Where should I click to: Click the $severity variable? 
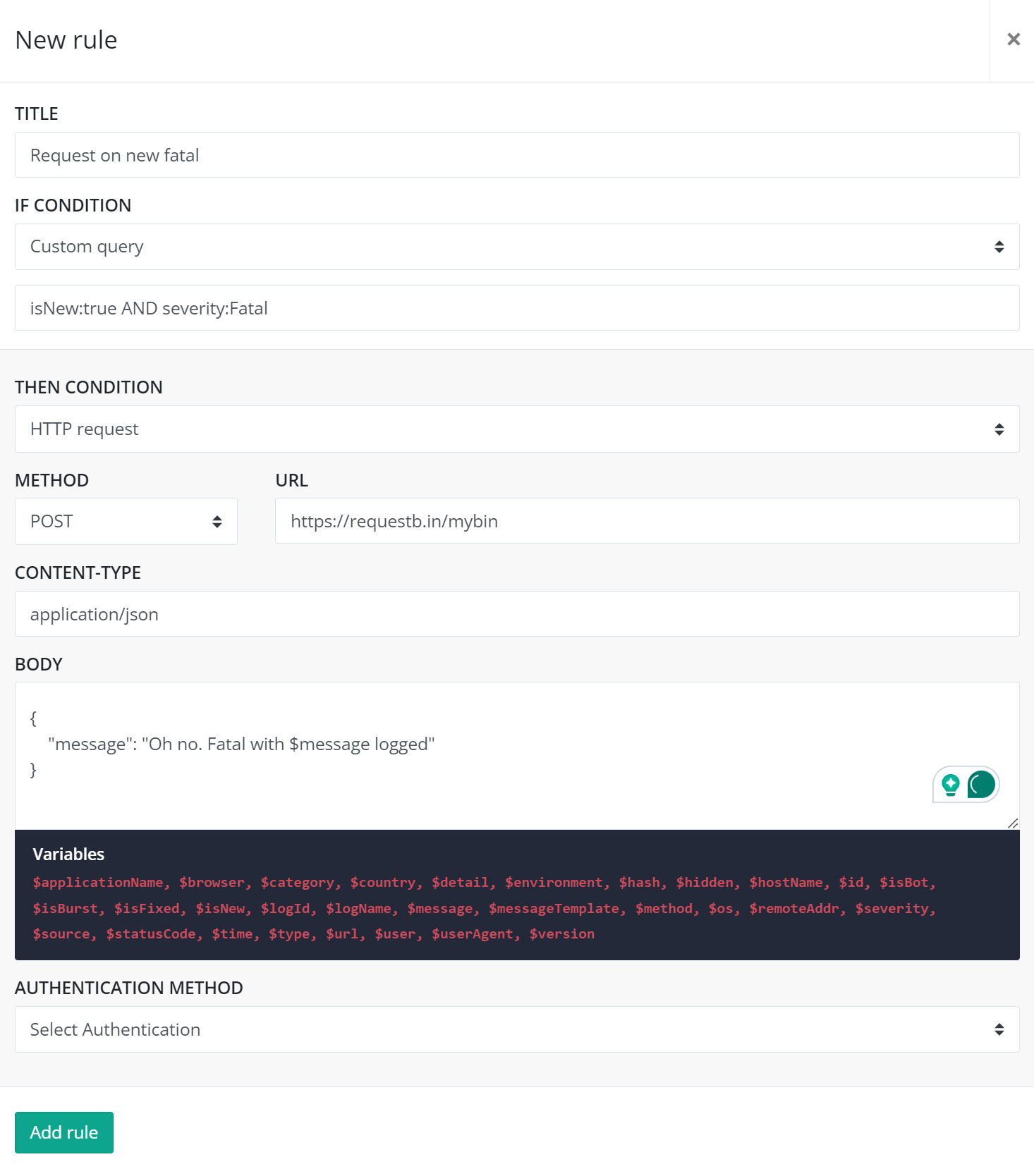coord(892,909)
